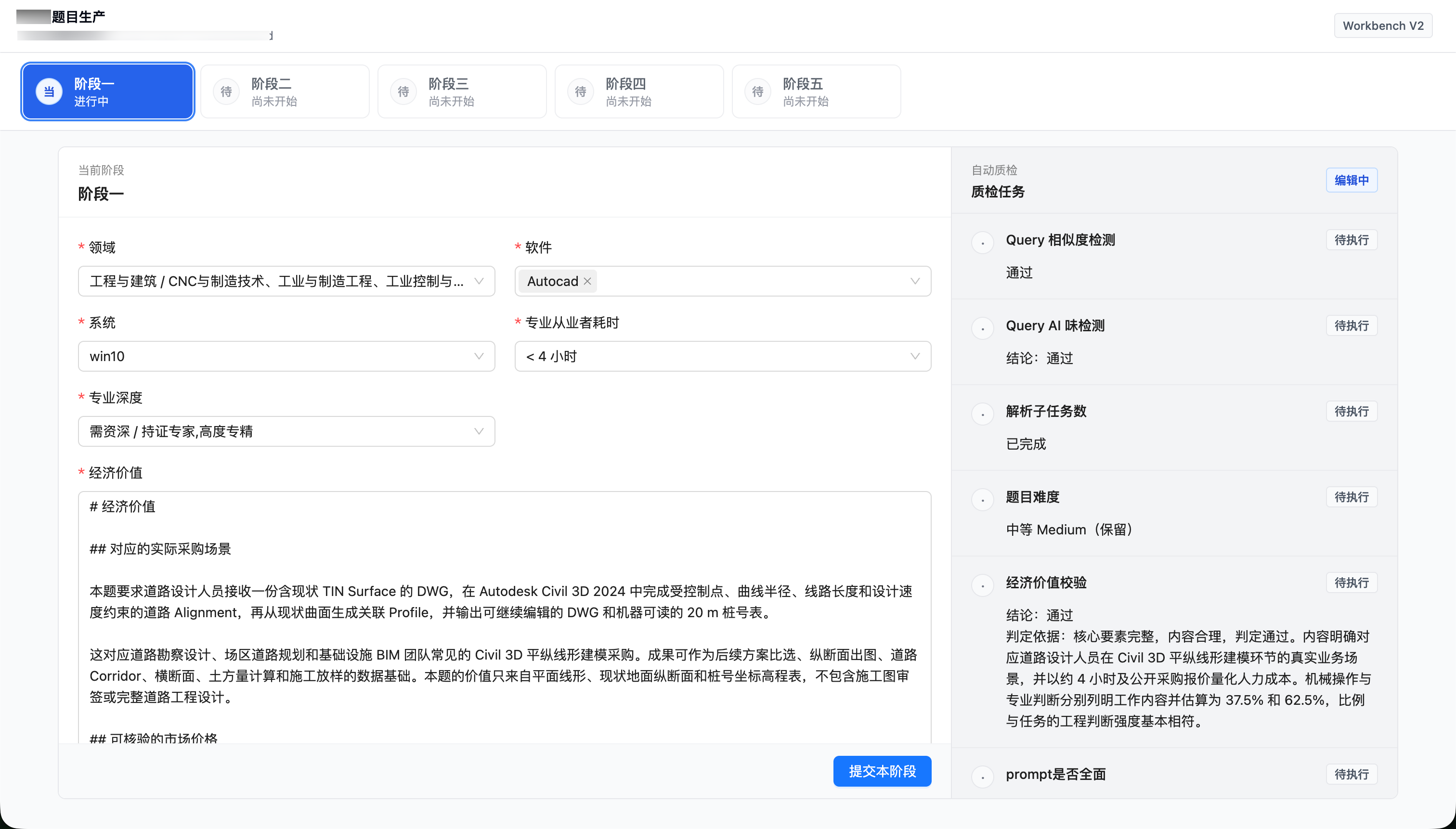1456x829 pixels.
Task: Remove the Autocad tag with its X
Action: click(x=587, y=281)
